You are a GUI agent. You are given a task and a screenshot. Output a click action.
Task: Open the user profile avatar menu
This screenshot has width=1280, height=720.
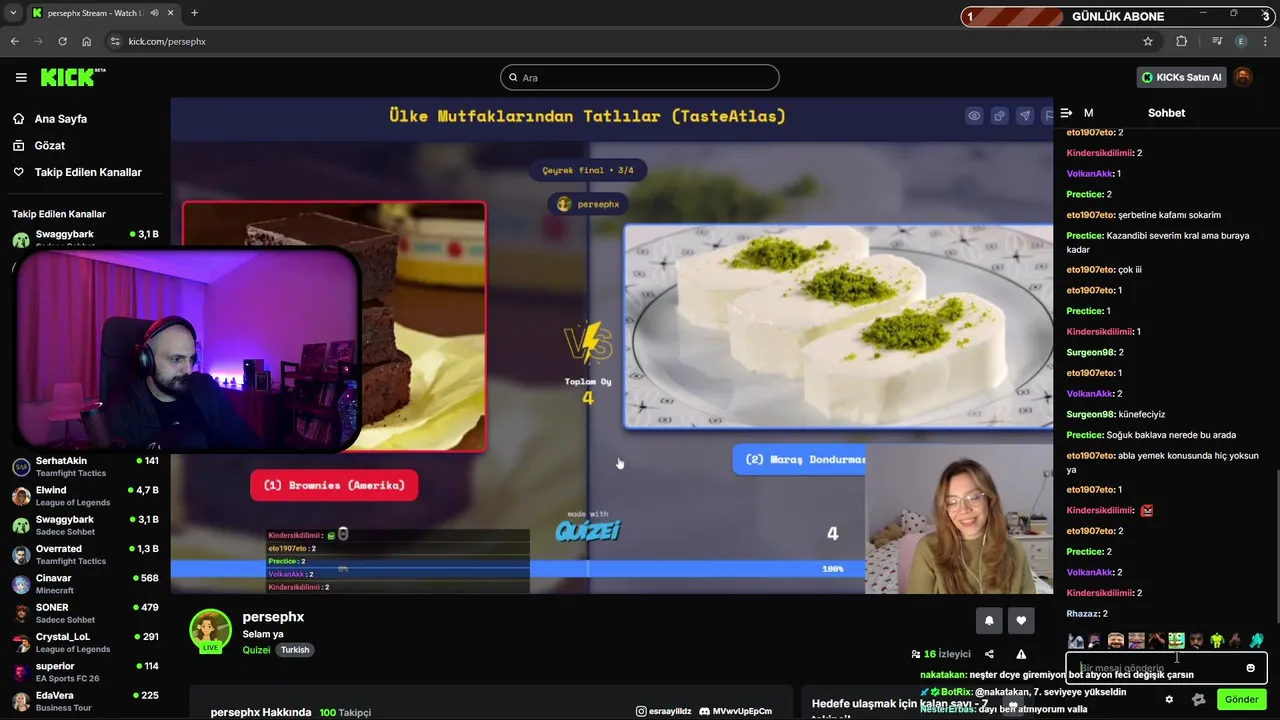(x=1243, y=77)
